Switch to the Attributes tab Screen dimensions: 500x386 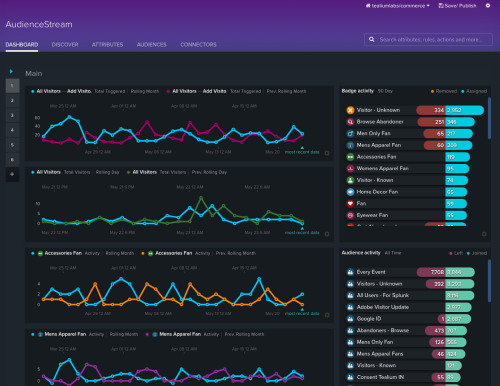coord(107,45)
